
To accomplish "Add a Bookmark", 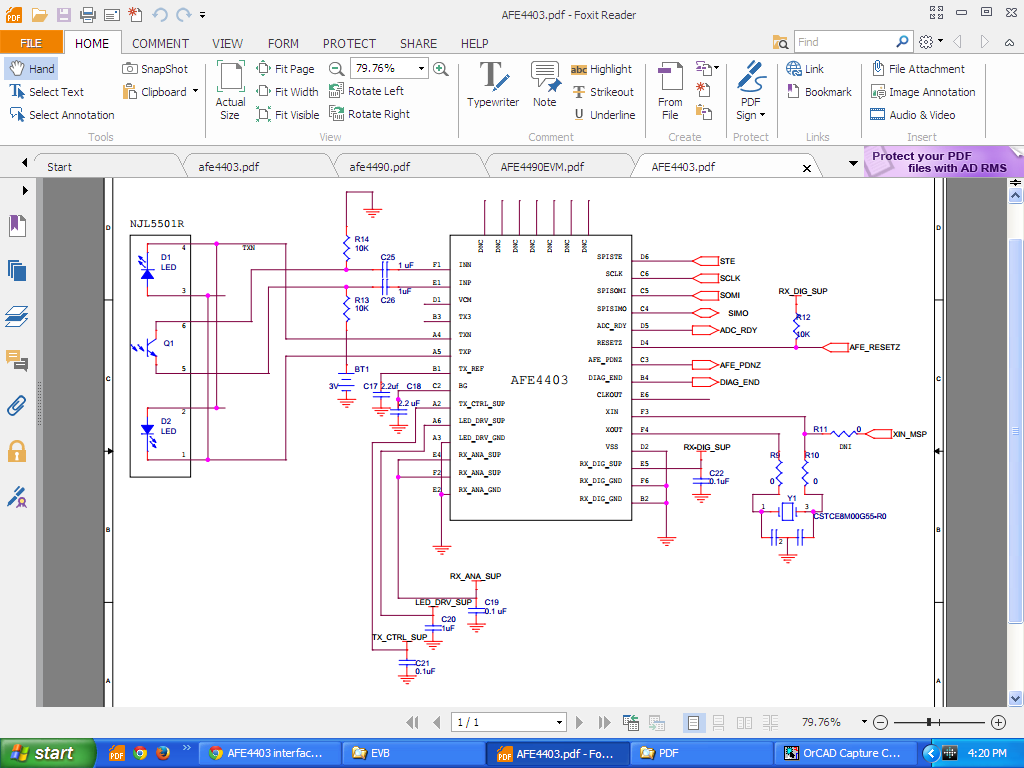I will pyautogui.click(x=819, y=92).
